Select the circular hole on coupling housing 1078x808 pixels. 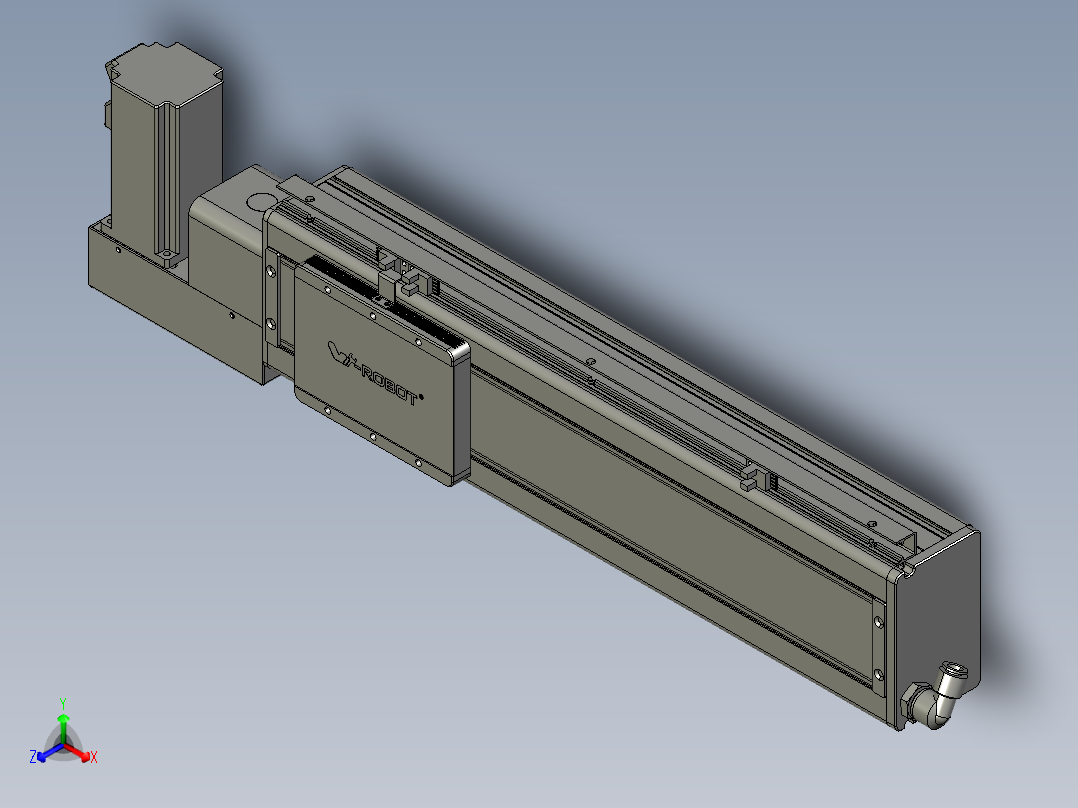pyautogui.click(x=260, y=202)
